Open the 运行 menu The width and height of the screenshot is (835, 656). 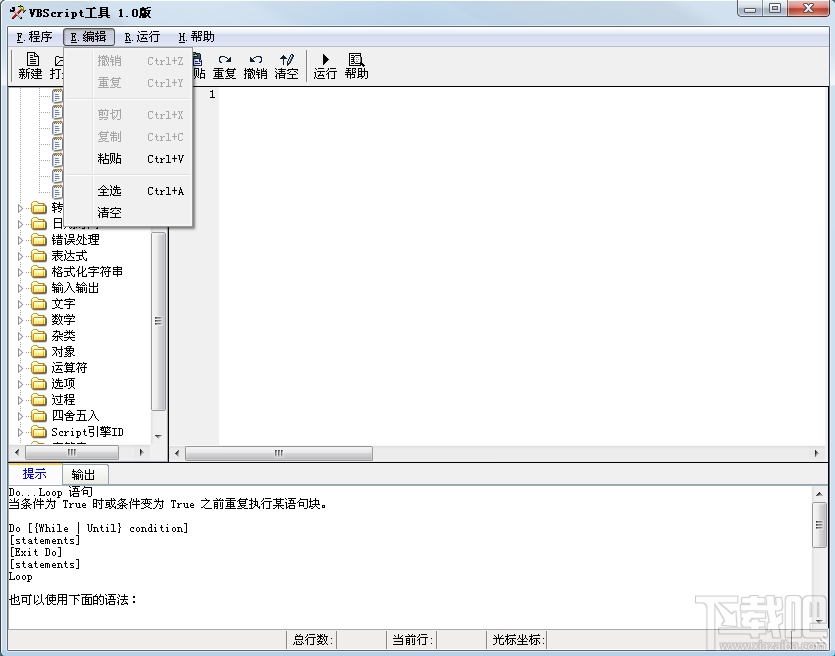tap(141, 37)
